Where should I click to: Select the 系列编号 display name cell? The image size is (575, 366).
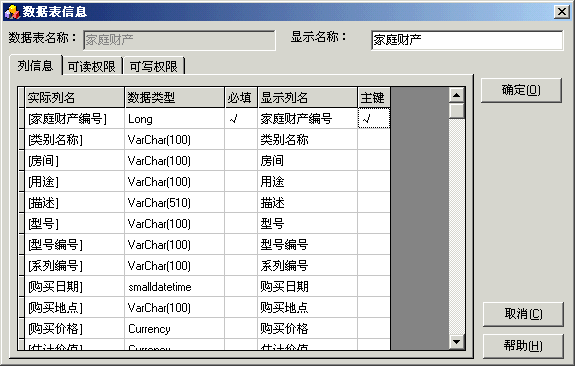coord(307,266)
